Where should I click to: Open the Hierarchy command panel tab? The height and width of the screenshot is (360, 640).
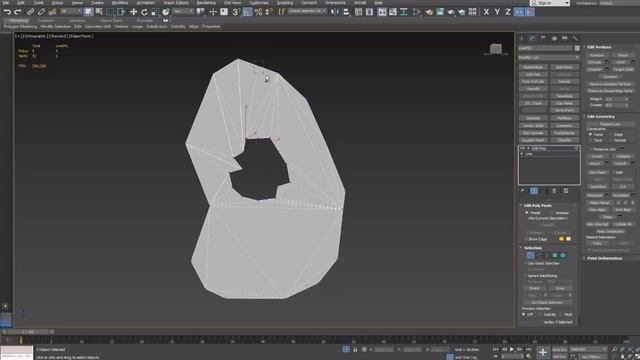[x=543, y=38]
